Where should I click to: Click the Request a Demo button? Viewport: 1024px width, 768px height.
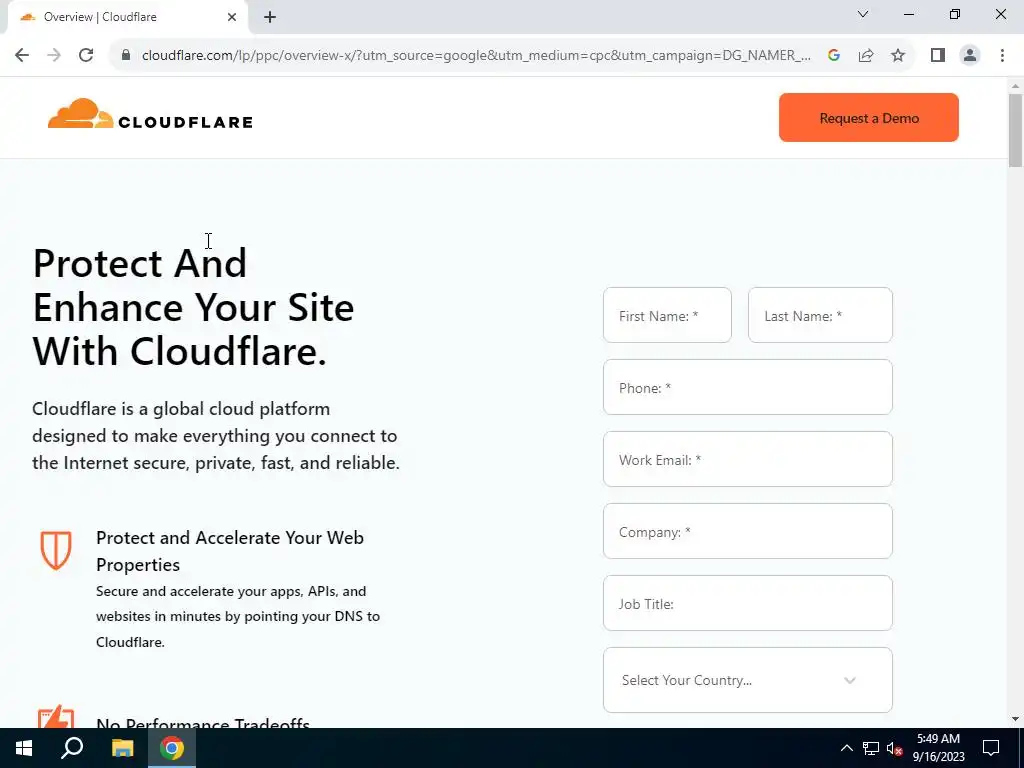click(x=869, y=118)
